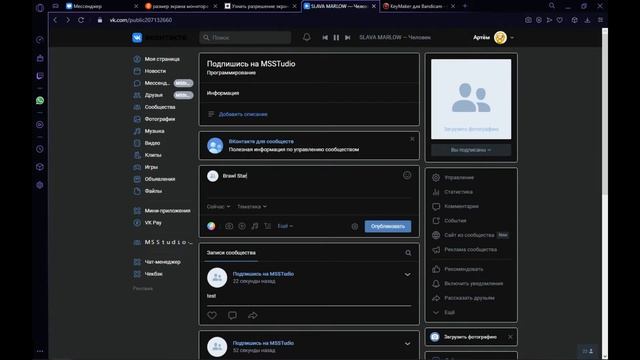Expand options chevron on the 52 секунды назад post
This screenshot has width=640, height=360.
[x=407, y=344]
